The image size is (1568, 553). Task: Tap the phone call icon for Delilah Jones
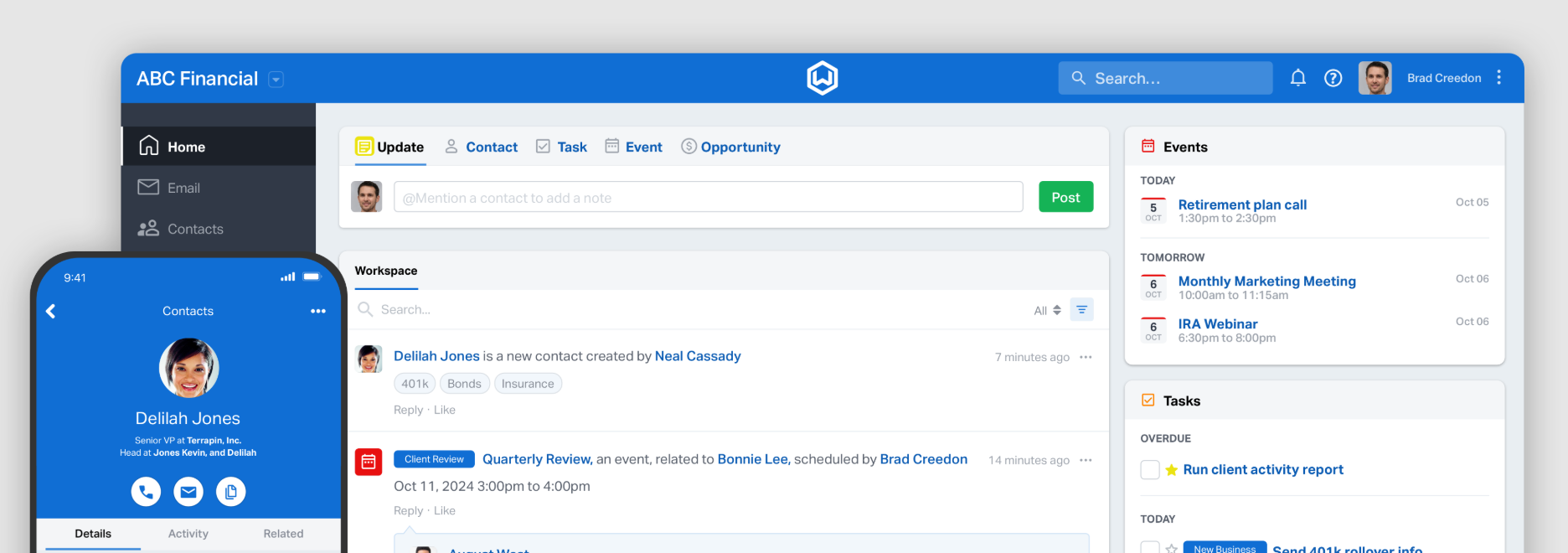(x=146, y=492)
